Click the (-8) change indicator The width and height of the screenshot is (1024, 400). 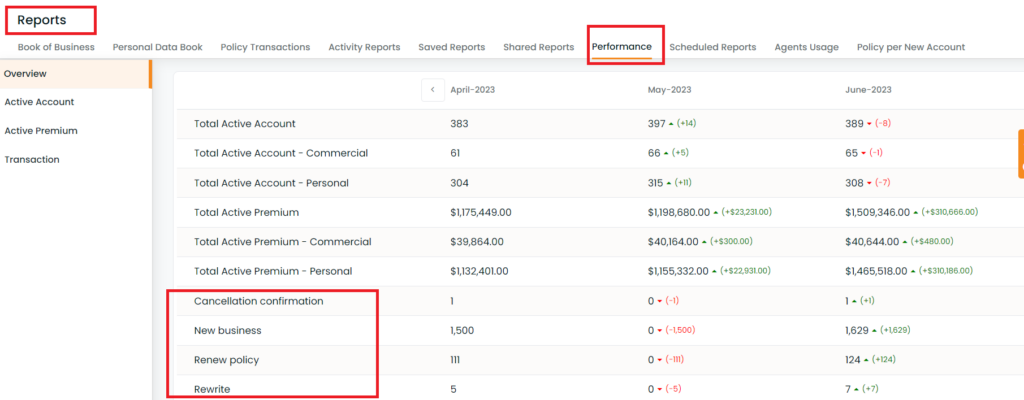pyautogui.click(x=883, y=124)
